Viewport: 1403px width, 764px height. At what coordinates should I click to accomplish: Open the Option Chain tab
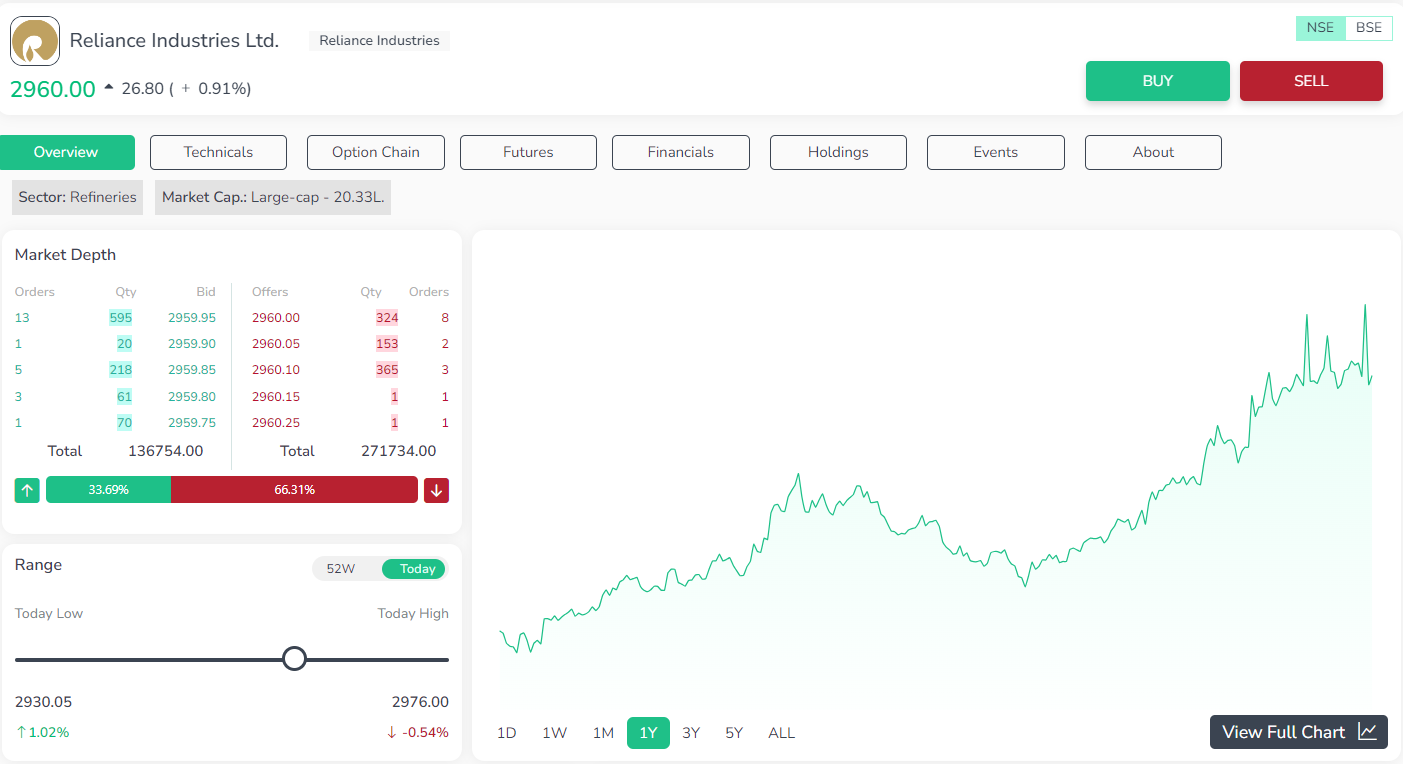pyautogui.click(x=375, y=152)
